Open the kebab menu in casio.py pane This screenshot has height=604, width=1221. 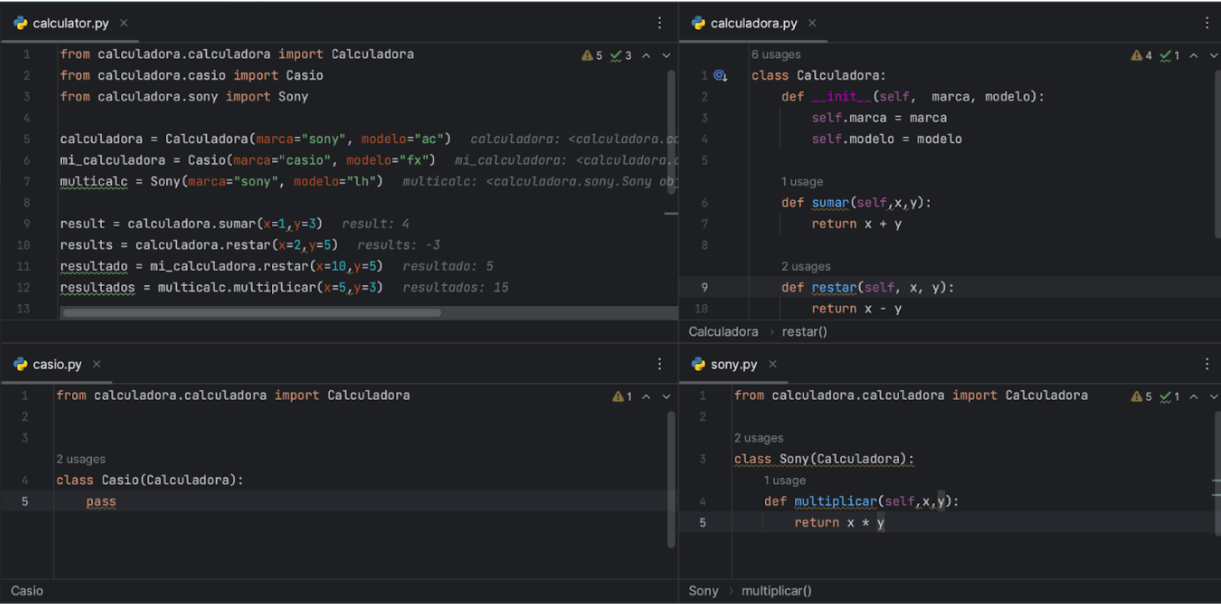[659, 363]
